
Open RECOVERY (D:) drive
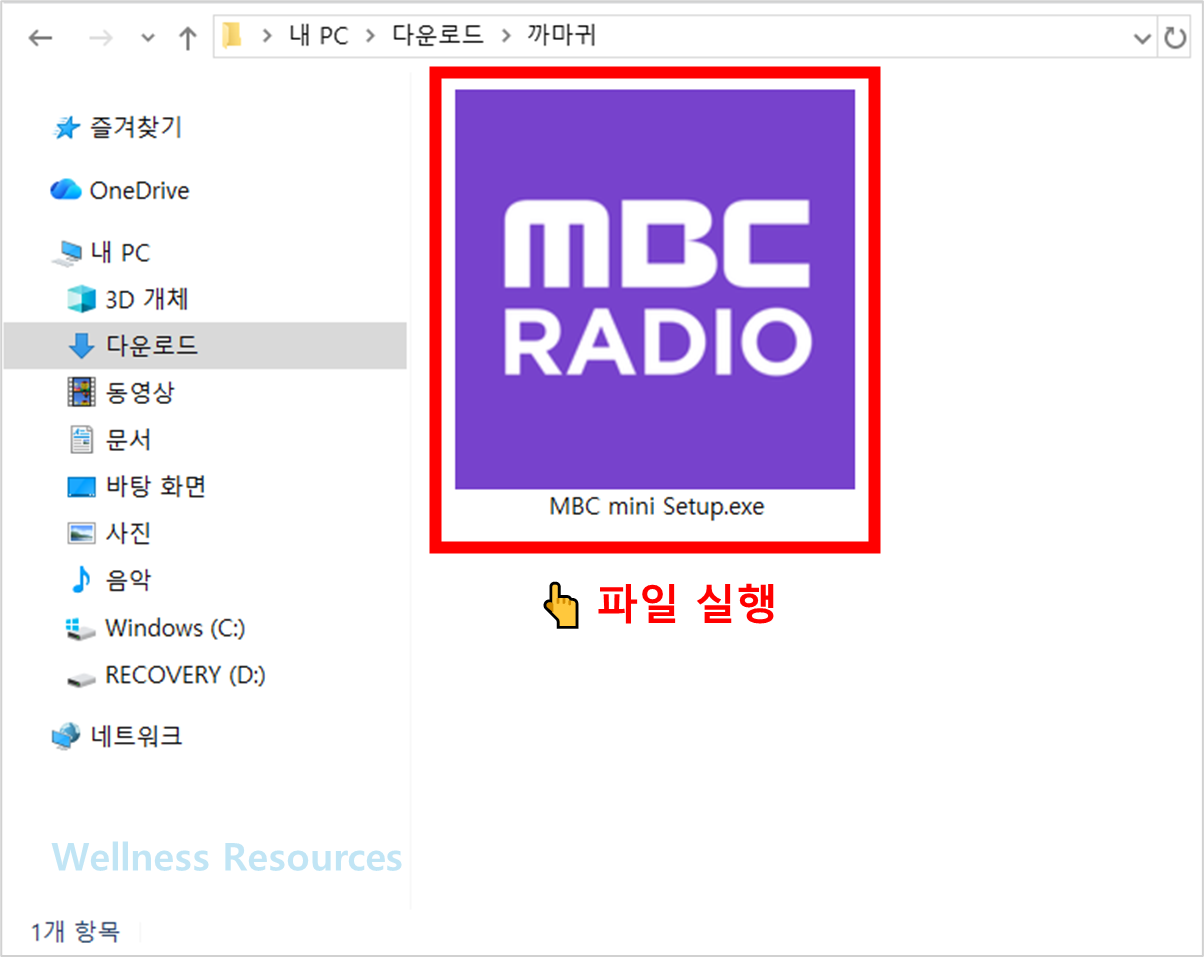tap(186, 675)
